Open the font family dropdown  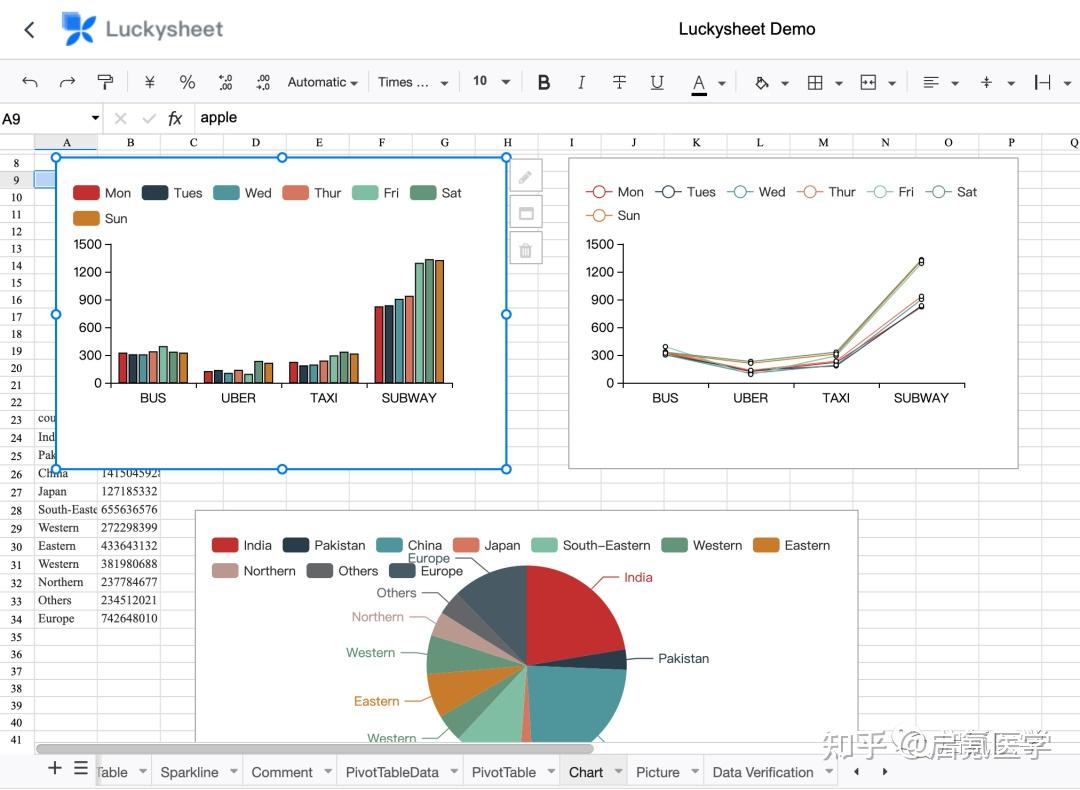coord(410,82)
